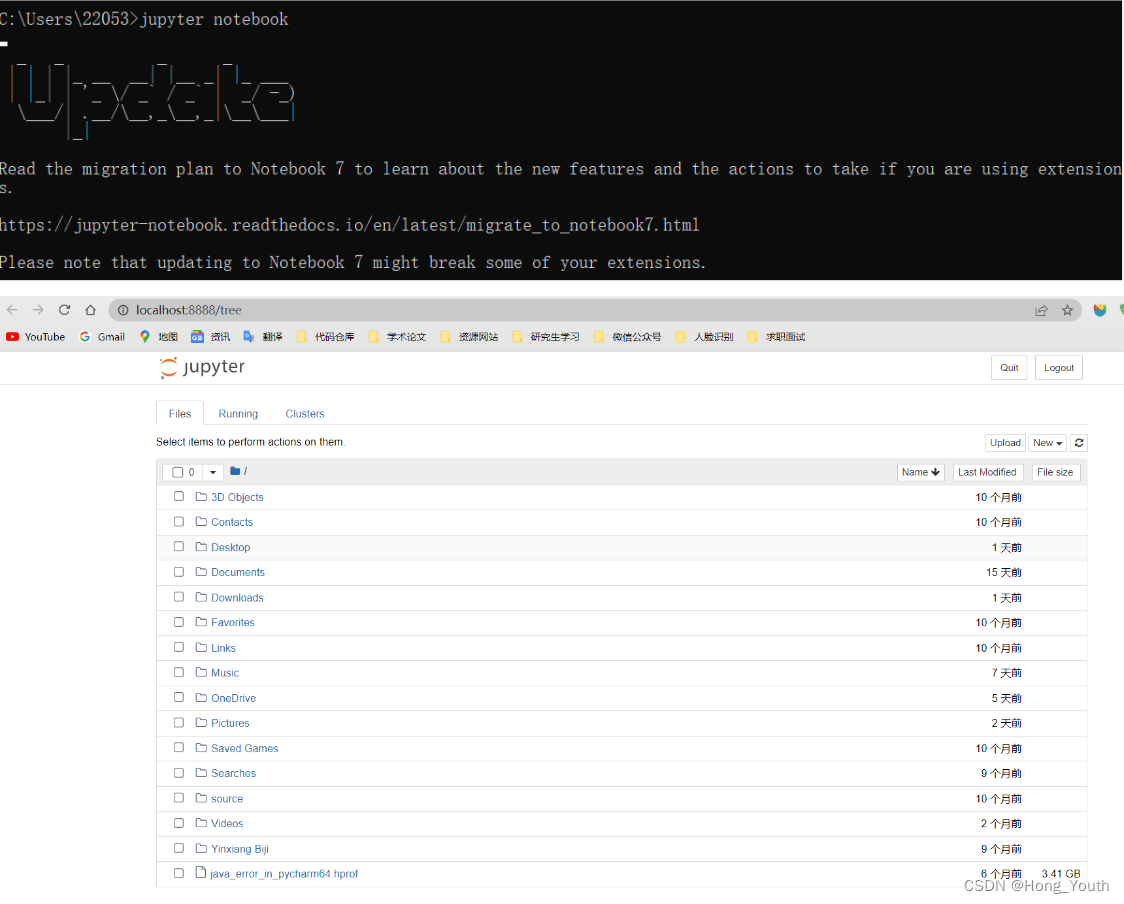Click the Upload button
This screenshot has width=1124, height=904.
tap(1005, 443)
